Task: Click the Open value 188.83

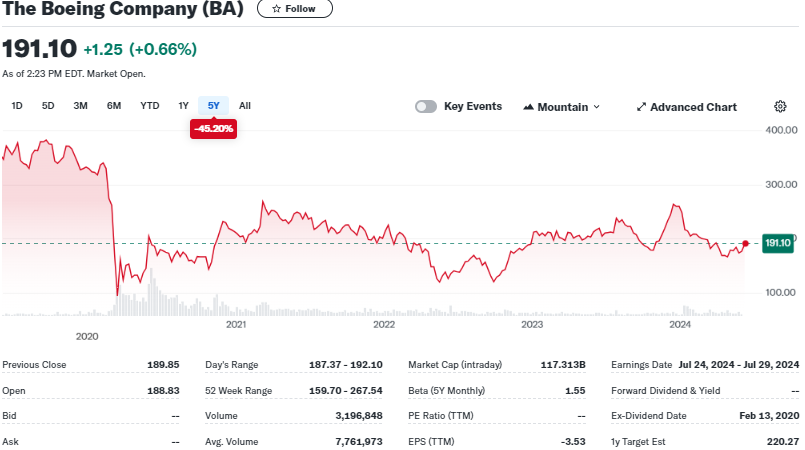Action: click(163, 390)
